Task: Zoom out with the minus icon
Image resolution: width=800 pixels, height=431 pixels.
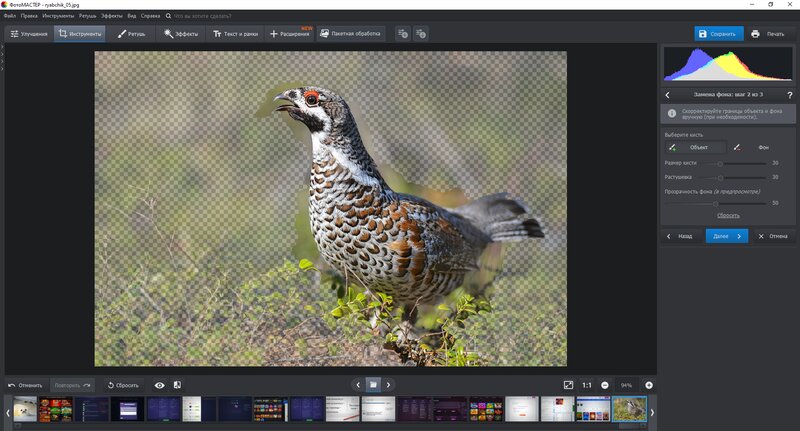Action: click(605, 386)
